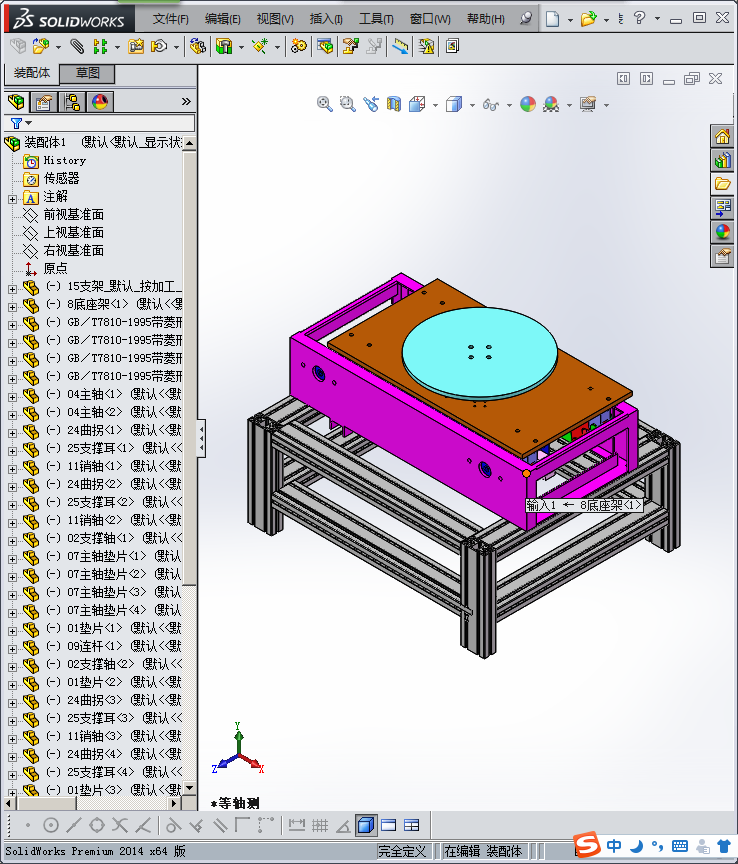Open the Appearances color ball in task pane
Viewport: 738px width, 864px height.
[x=723, y=232]
